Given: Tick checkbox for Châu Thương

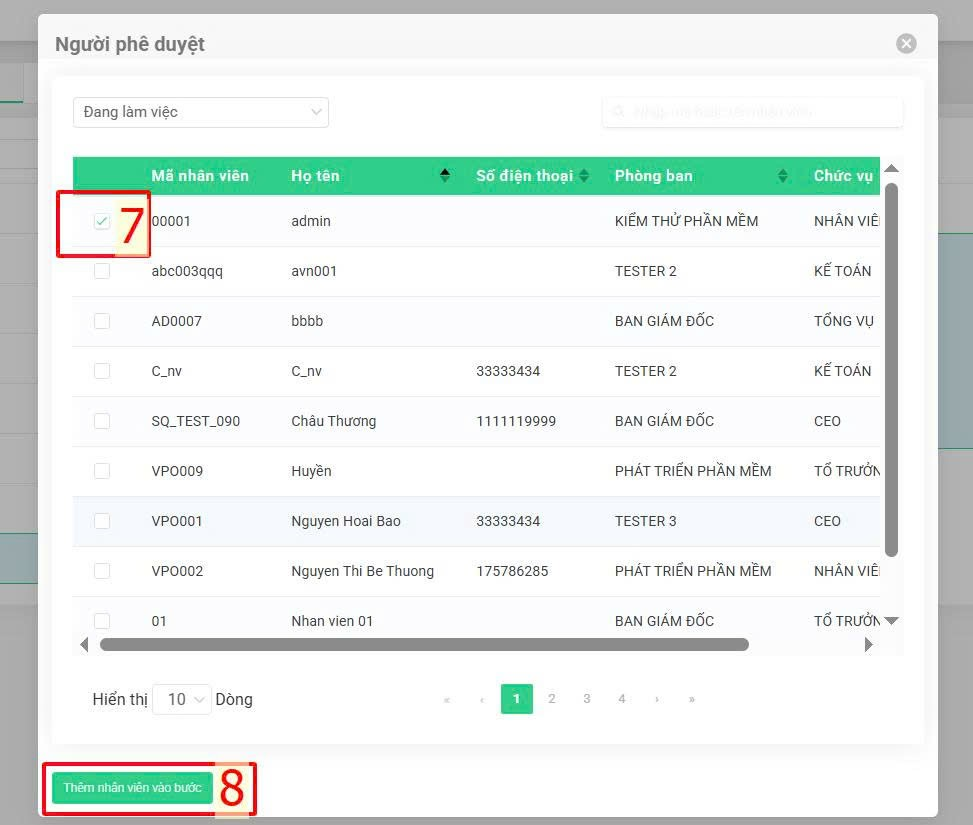Looking at the screenshot, I should (x=102, y=421).
